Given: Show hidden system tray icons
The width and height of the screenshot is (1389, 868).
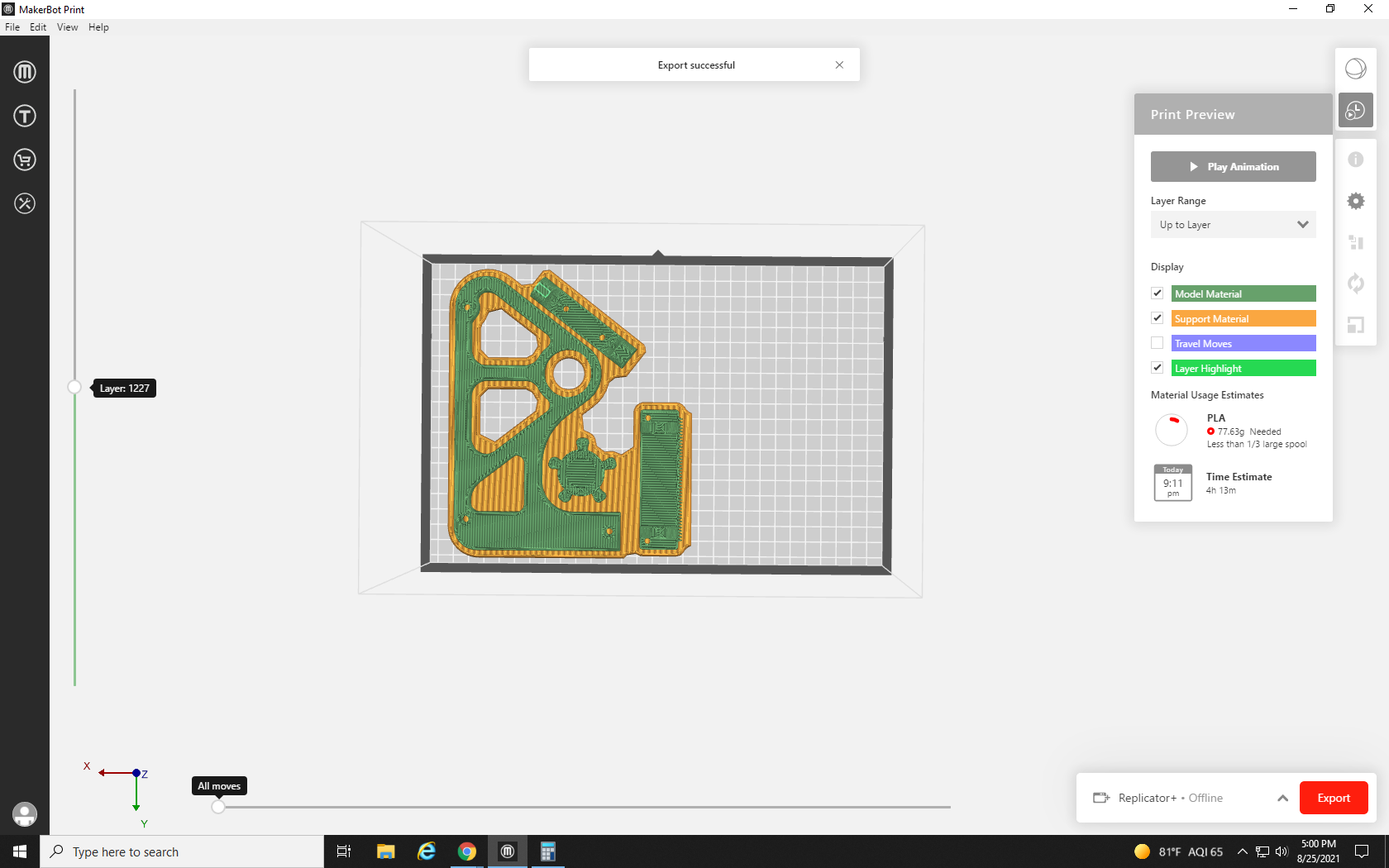Looking at the screenshot, I should point(1242,851).
